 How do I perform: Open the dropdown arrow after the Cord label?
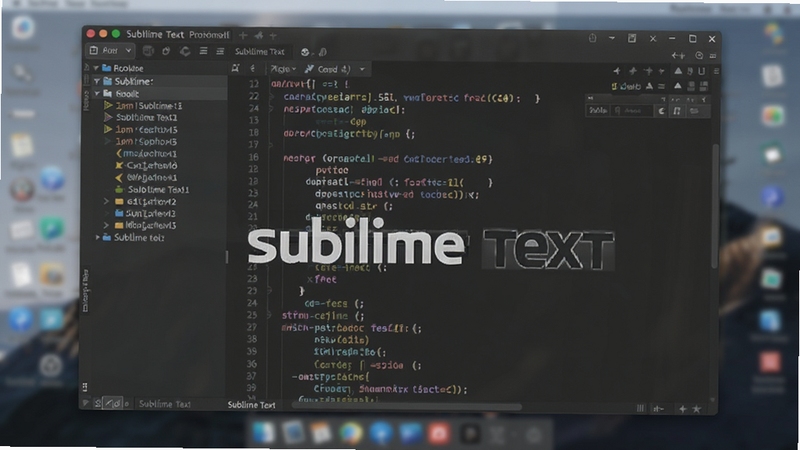click(x=362, y=69)
